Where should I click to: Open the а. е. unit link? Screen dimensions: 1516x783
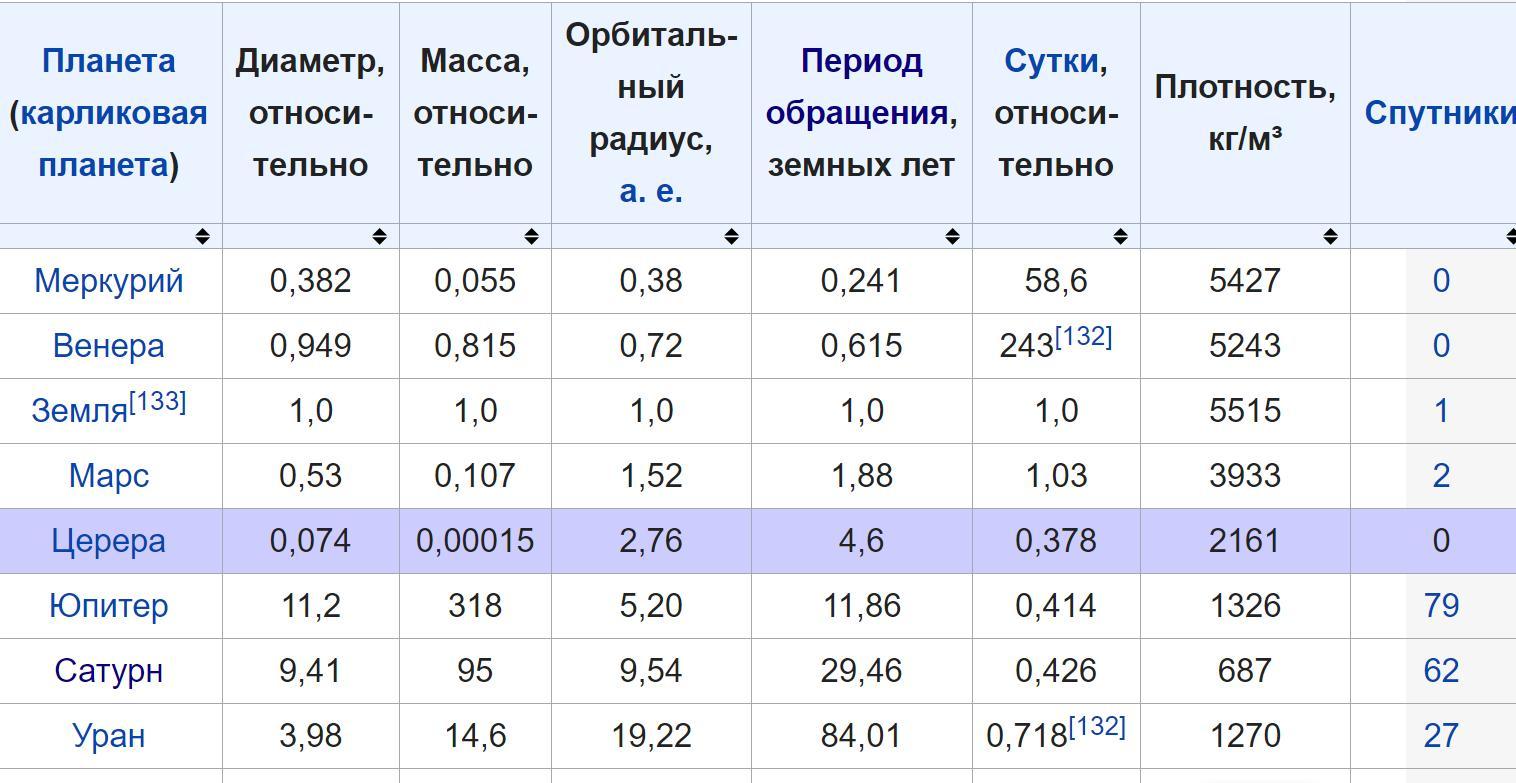(x=650, y=190)
